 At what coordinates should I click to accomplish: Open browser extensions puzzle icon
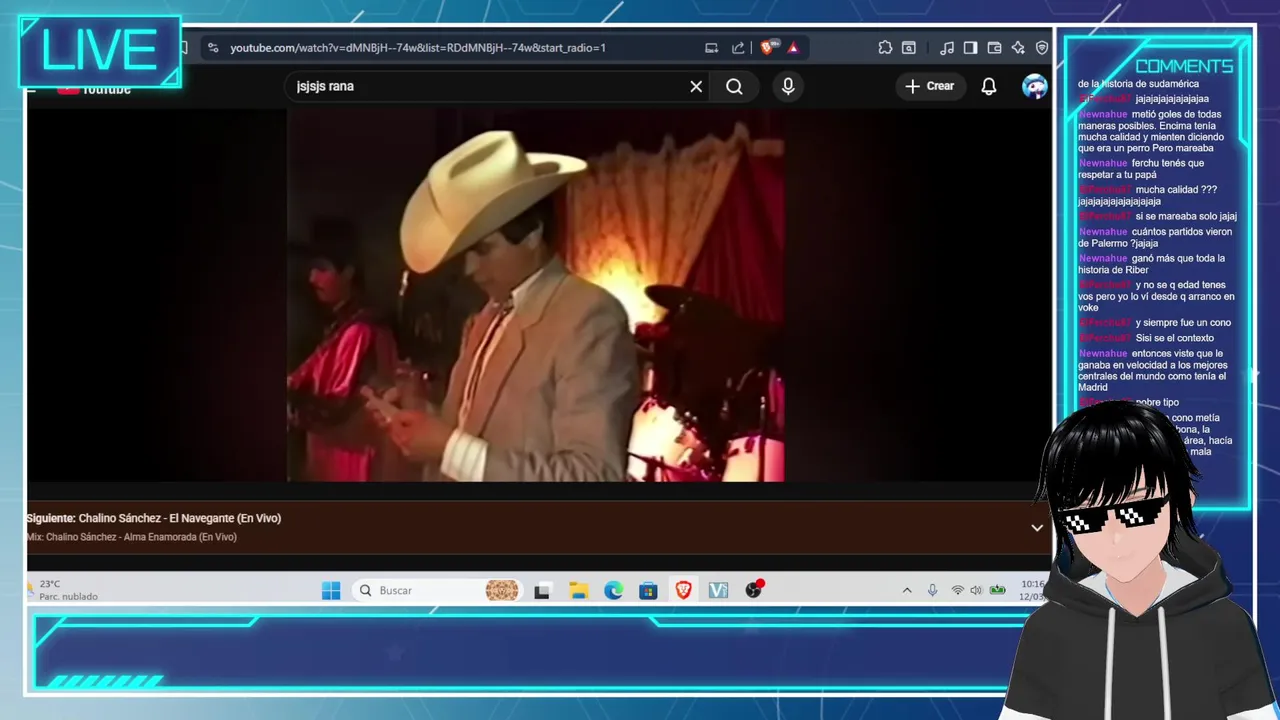[885, 48]
